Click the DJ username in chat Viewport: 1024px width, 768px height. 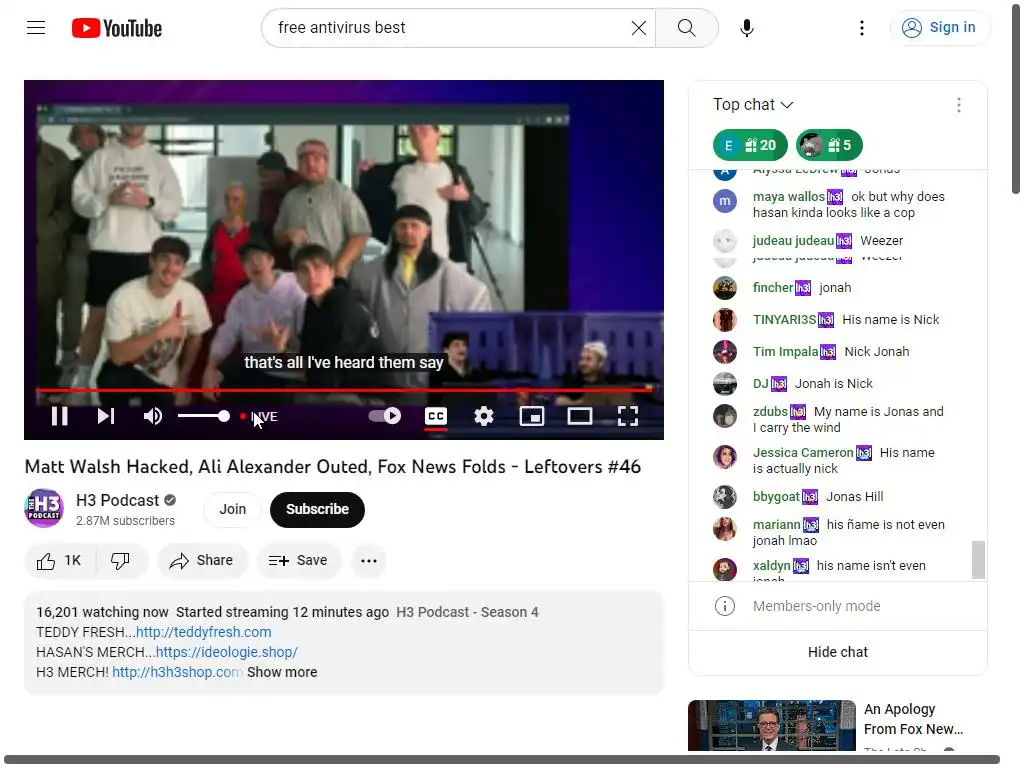coord(761,383)
